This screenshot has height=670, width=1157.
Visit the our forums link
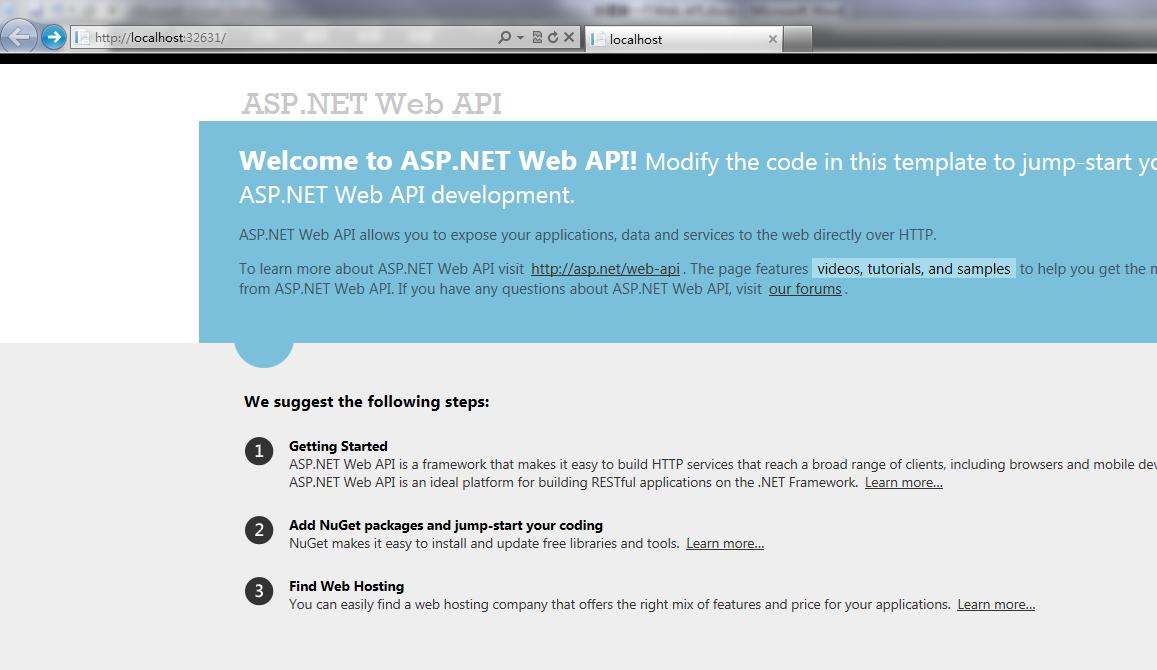[805, 289]
